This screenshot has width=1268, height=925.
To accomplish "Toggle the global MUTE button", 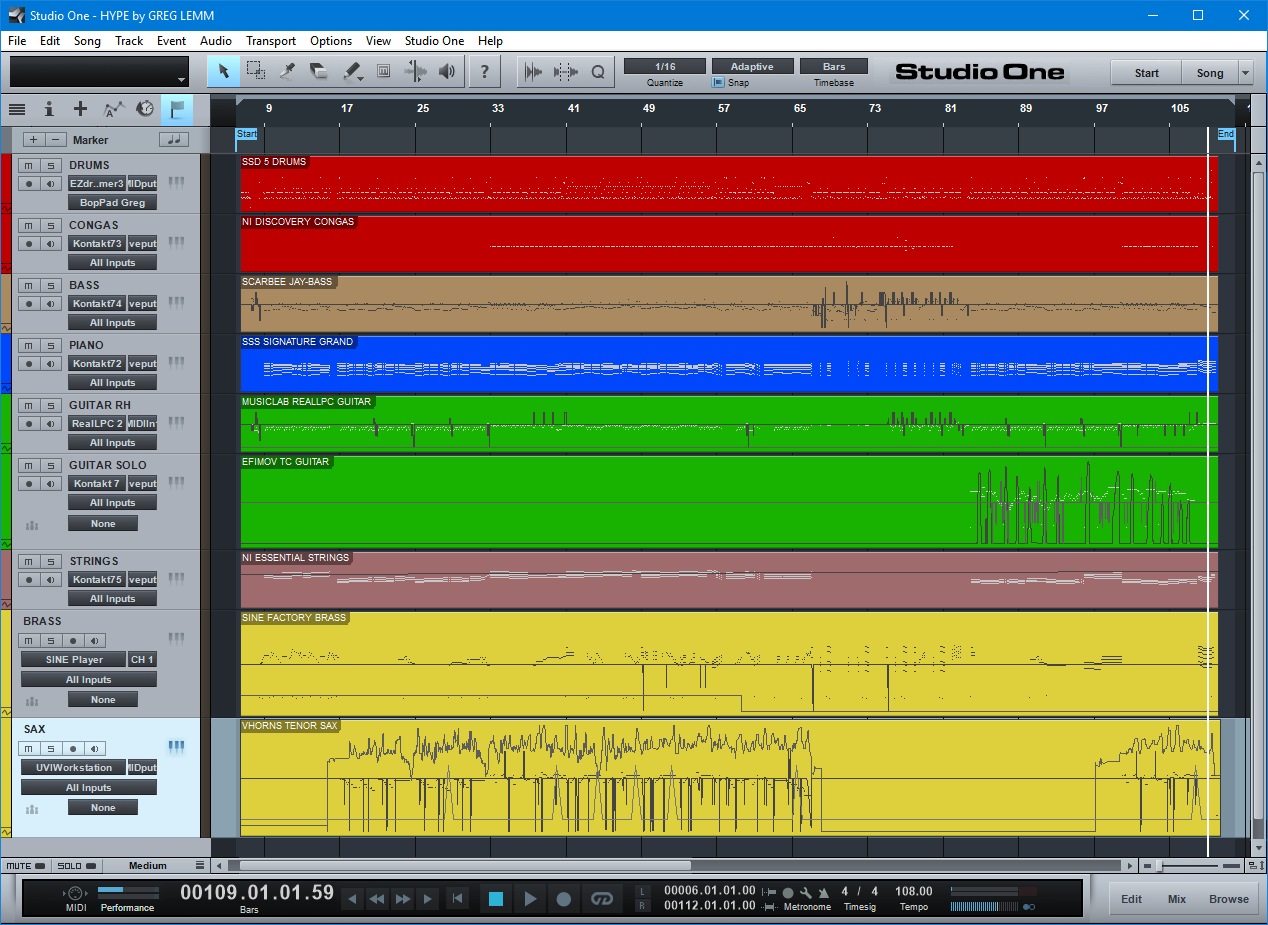I will pyautogui.click(x=26, y=866).
